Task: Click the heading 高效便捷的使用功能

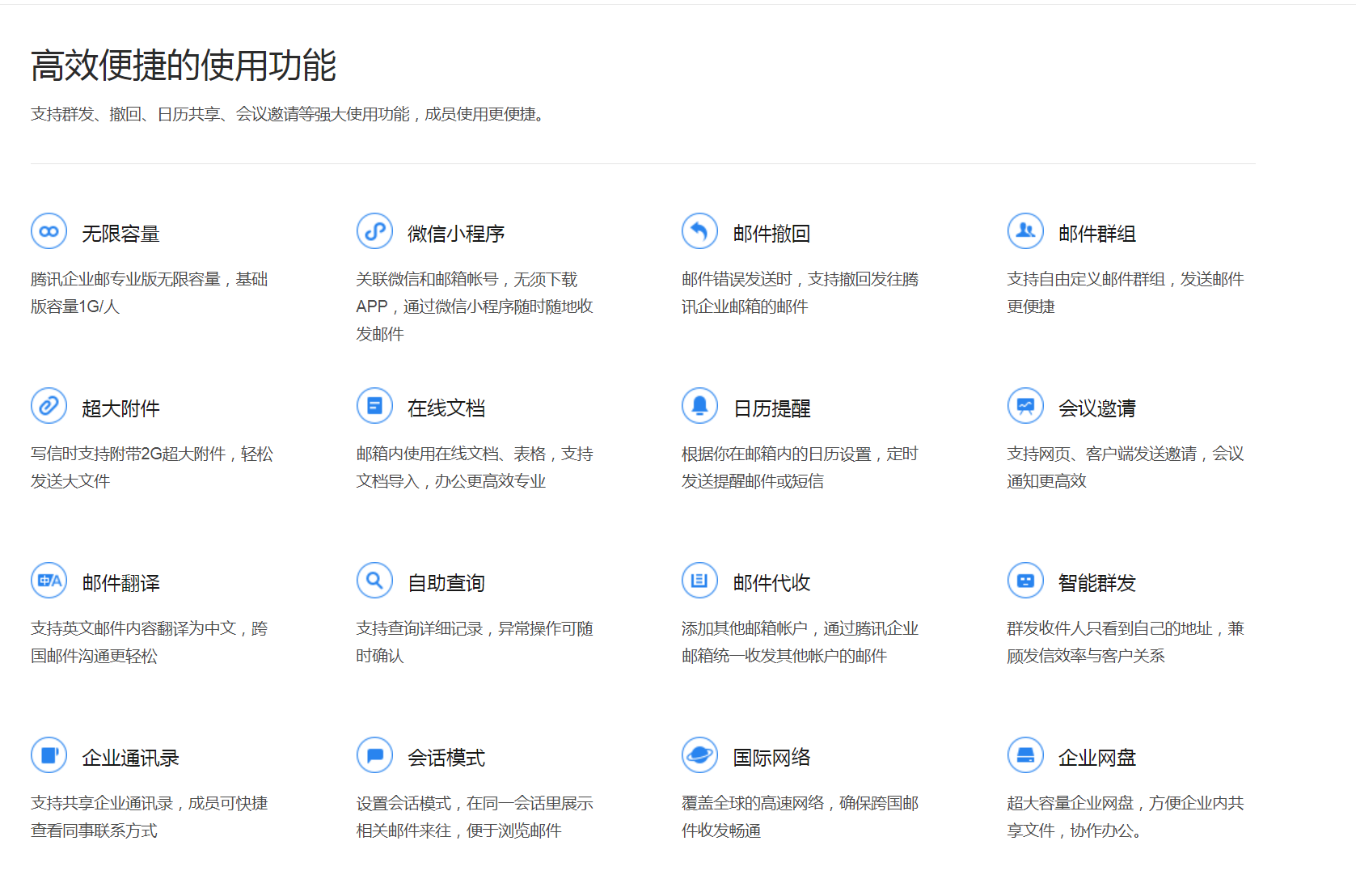Action: pyautogui.click(x=184, y=66)
